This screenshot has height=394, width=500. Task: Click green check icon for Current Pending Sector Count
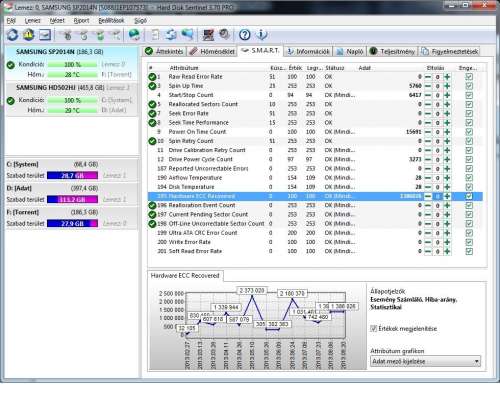[x=152, y=214]
